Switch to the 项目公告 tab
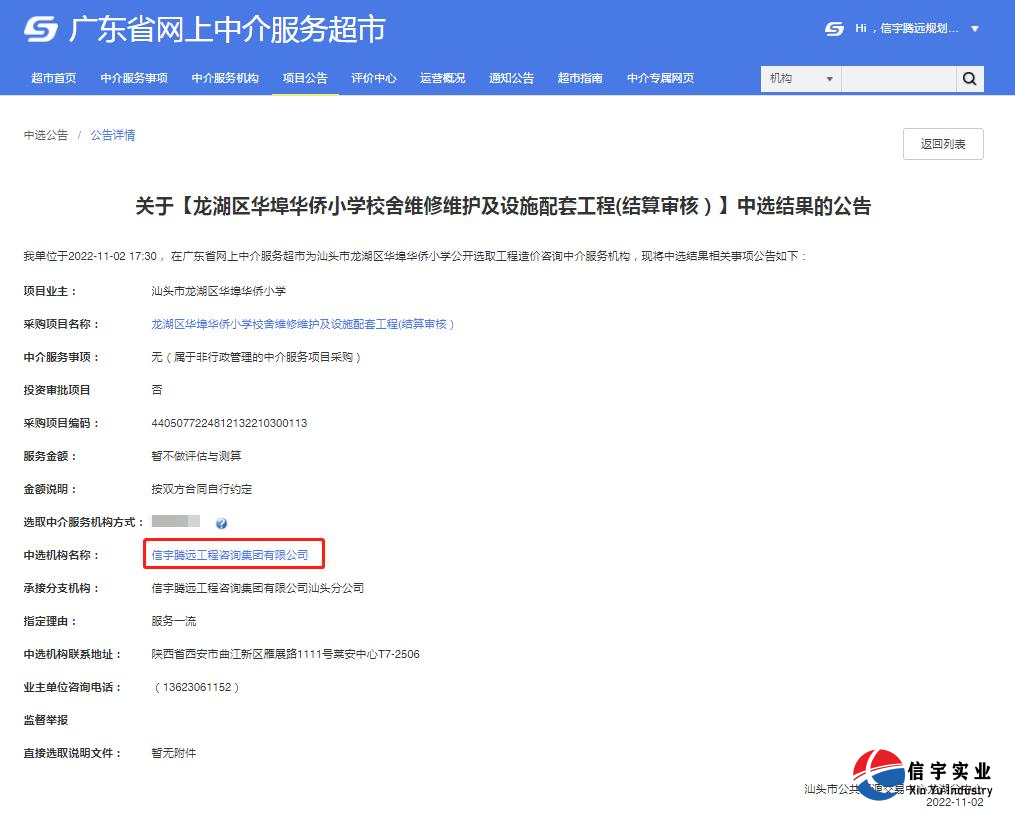1015x816 pixels. [x=305, y=77]
